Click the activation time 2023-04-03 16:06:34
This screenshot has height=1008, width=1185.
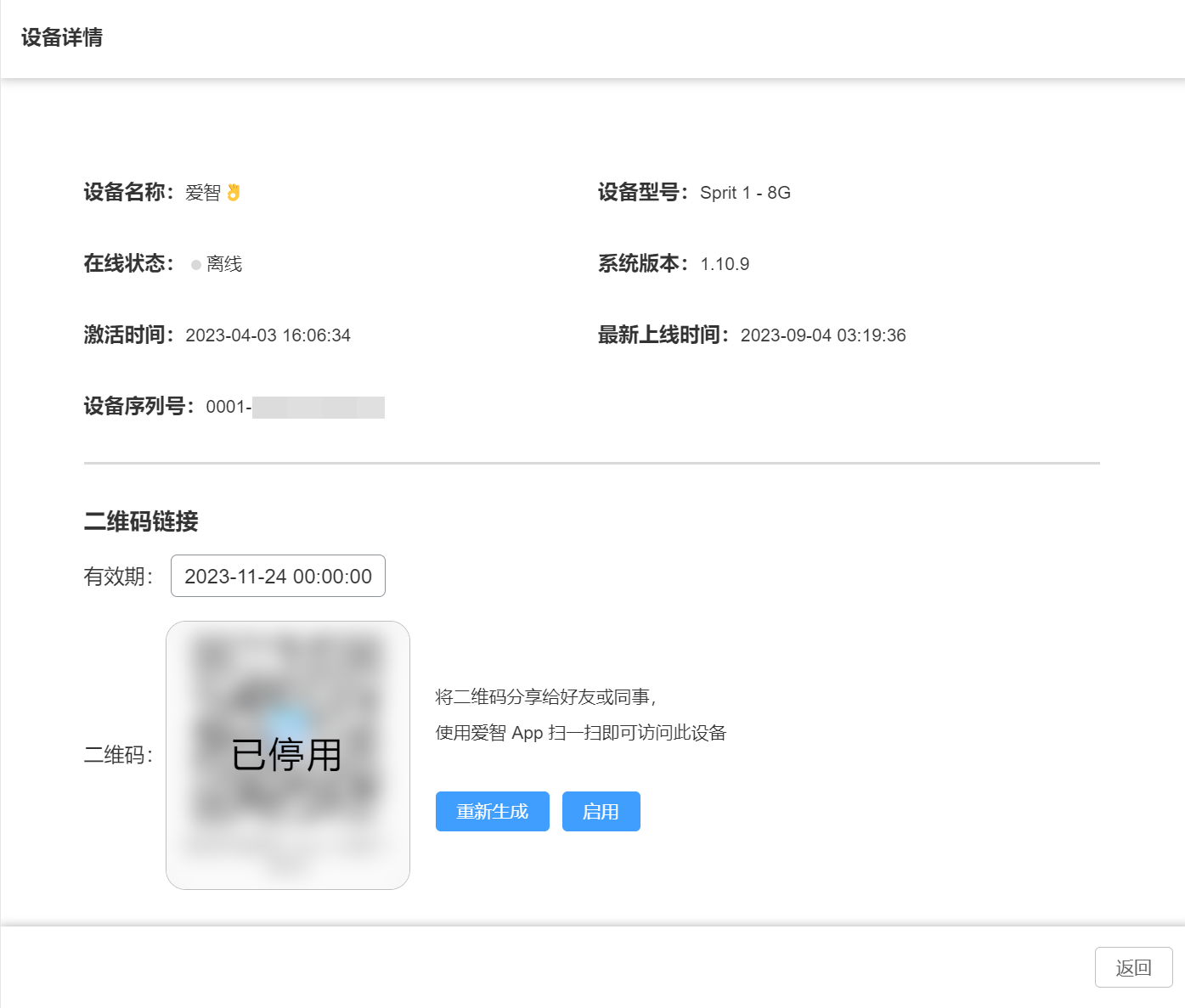click(268, 335)
